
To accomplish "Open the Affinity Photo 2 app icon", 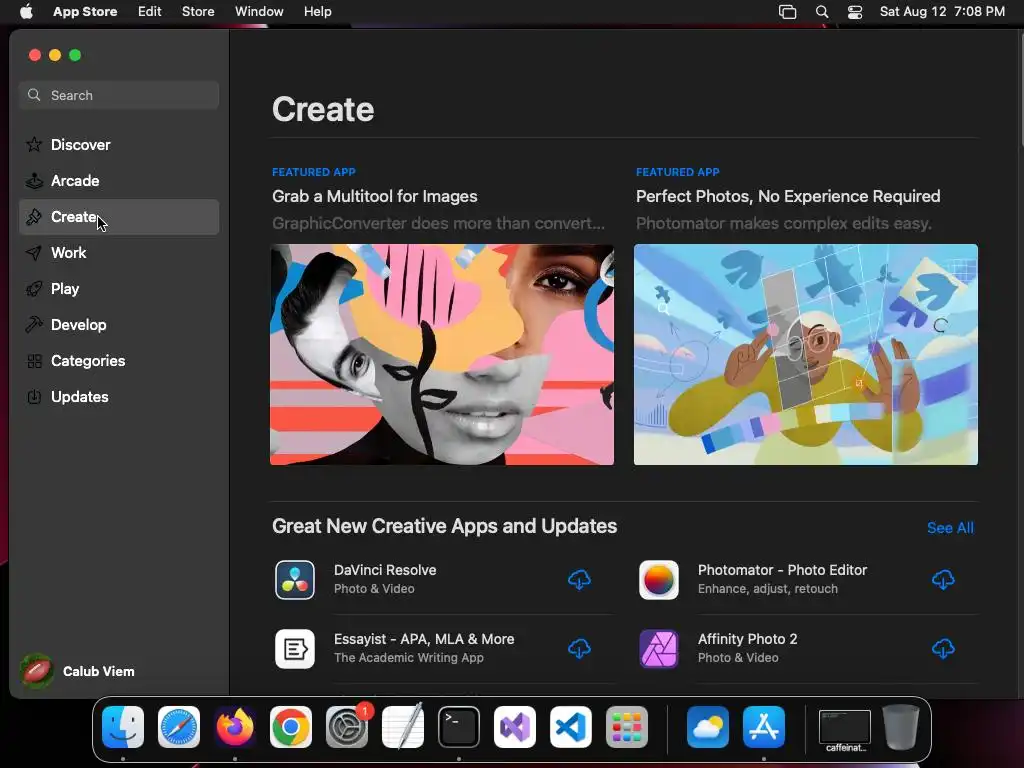I will point(658,649).
